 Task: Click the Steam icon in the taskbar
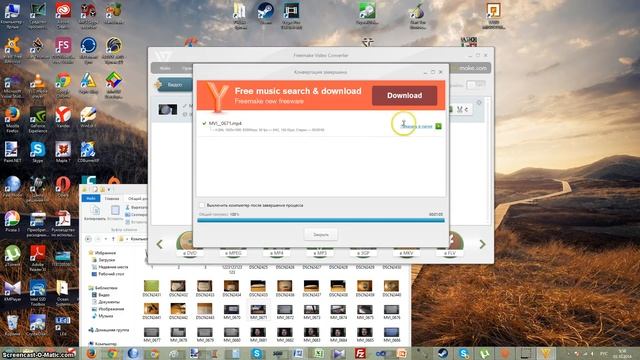[443, 353]
